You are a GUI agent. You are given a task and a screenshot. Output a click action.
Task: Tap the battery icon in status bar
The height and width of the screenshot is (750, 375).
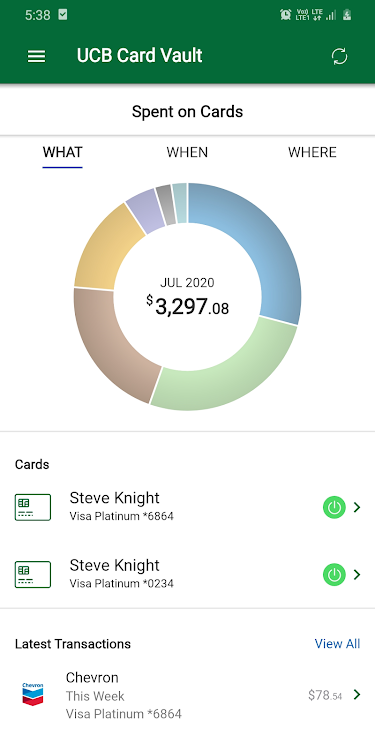pos(347,15)
